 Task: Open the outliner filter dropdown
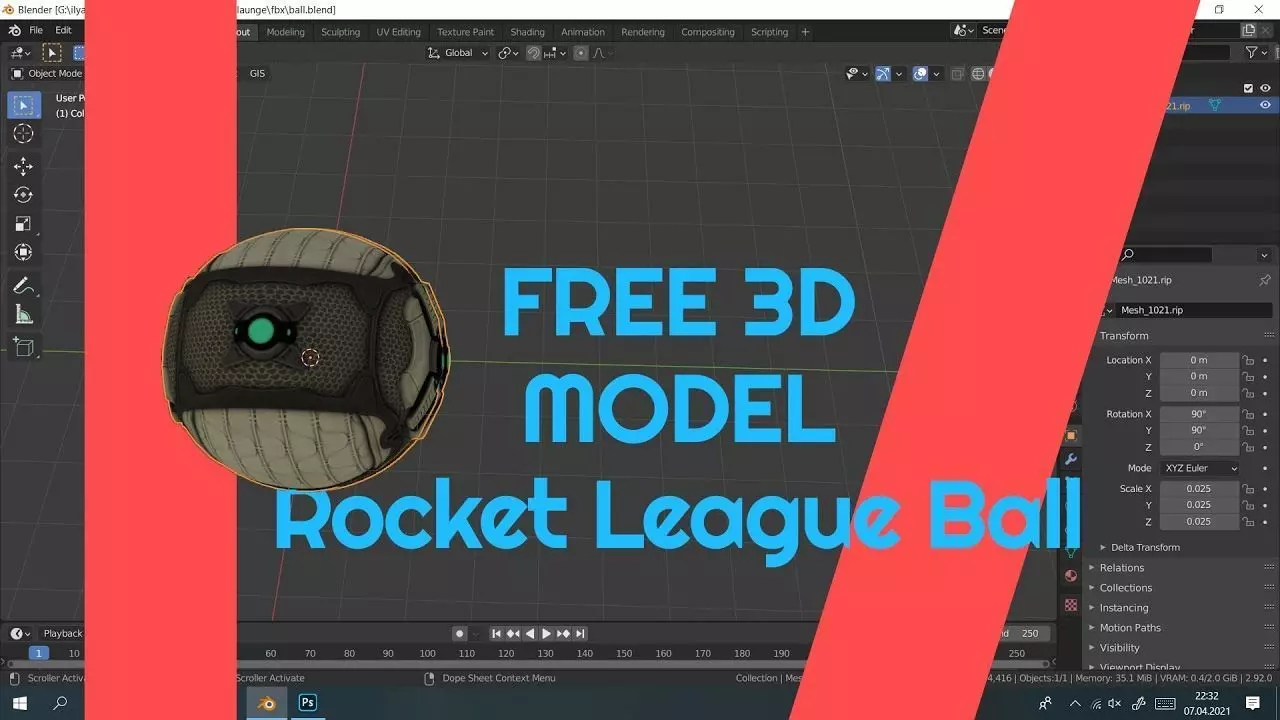[1255, 52]
